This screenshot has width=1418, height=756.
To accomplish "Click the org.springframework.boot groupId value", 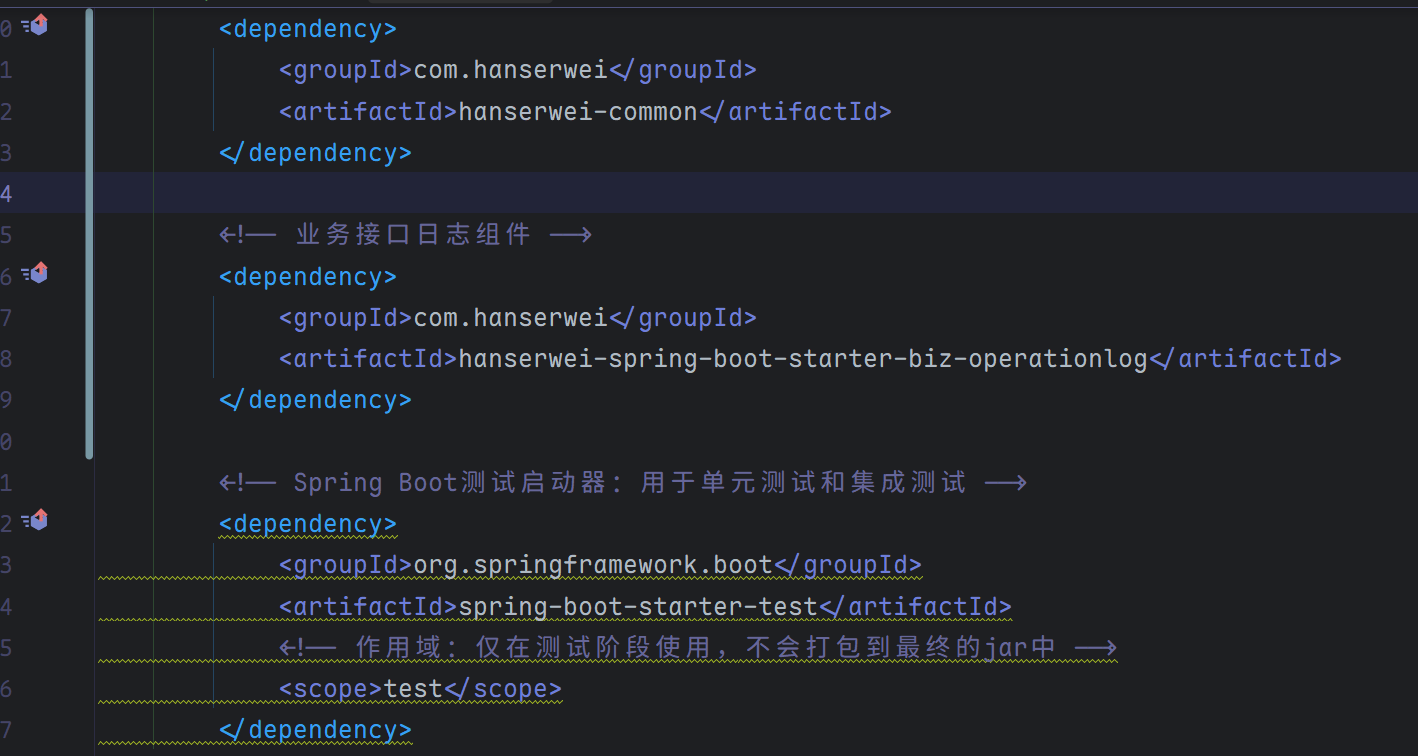I will tap(593, 565).
